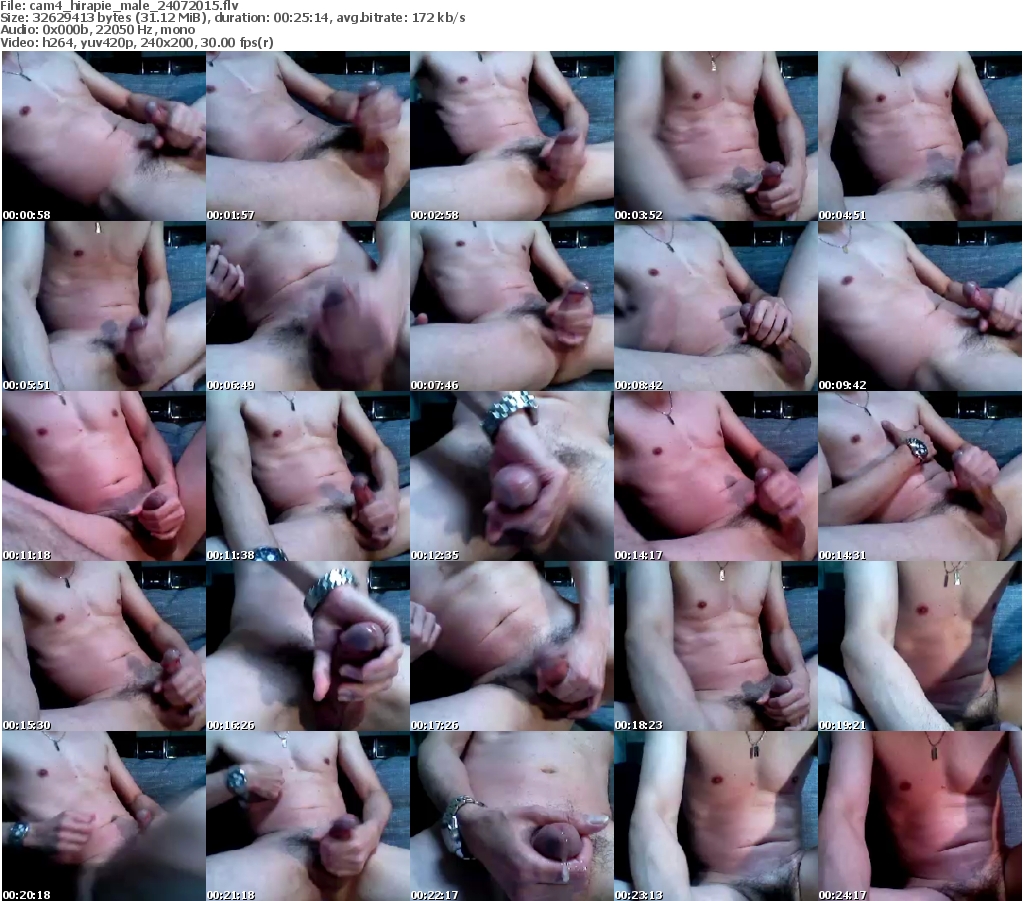Viewport: 1024px width, 901px height.
Task: Open the frame at 00:07:46
Action: tap(511, 306)
